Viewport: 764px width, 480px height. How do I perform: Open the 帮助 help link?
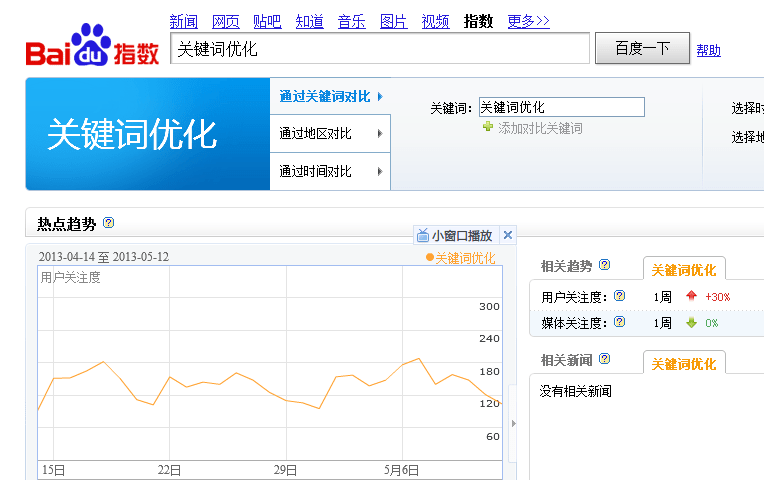pyautogui.click(x=708, y=51)
